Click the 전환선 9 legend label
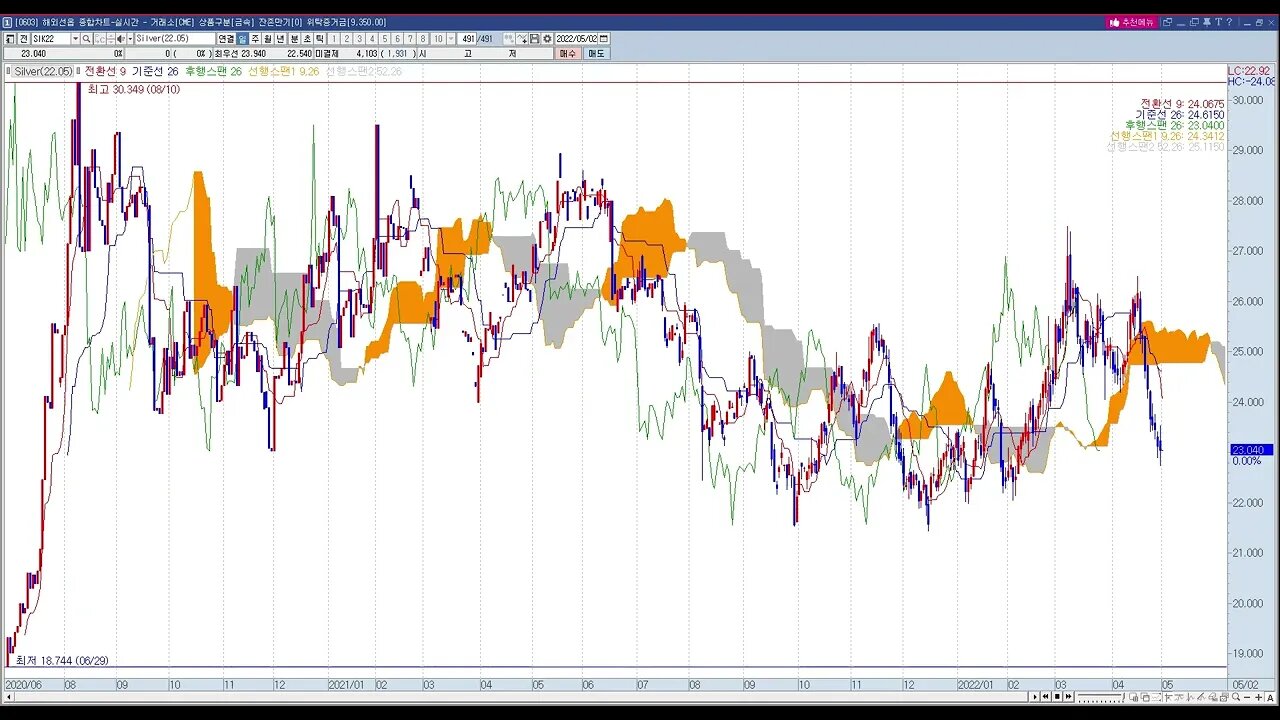 105,71
